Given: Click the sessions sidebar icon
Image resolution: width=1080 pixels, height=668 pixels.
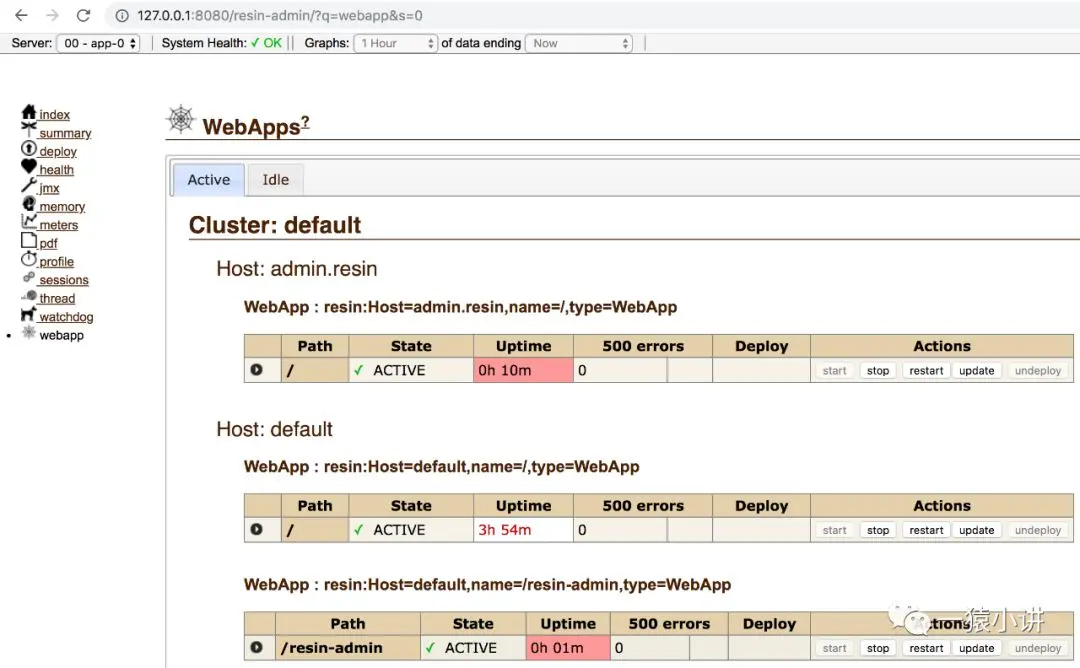Looking at the screenshot, I should pos(28,277).
